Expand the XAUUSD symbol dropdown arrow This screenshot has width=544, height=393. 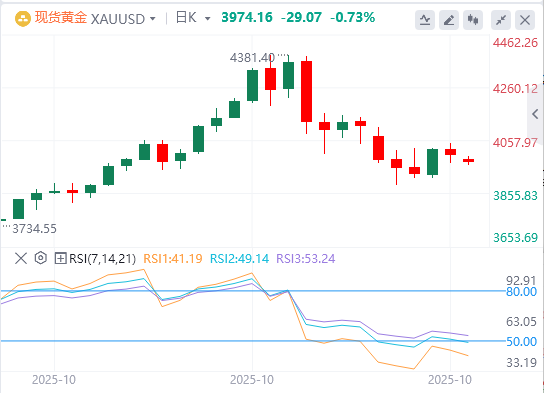[152, 19]
